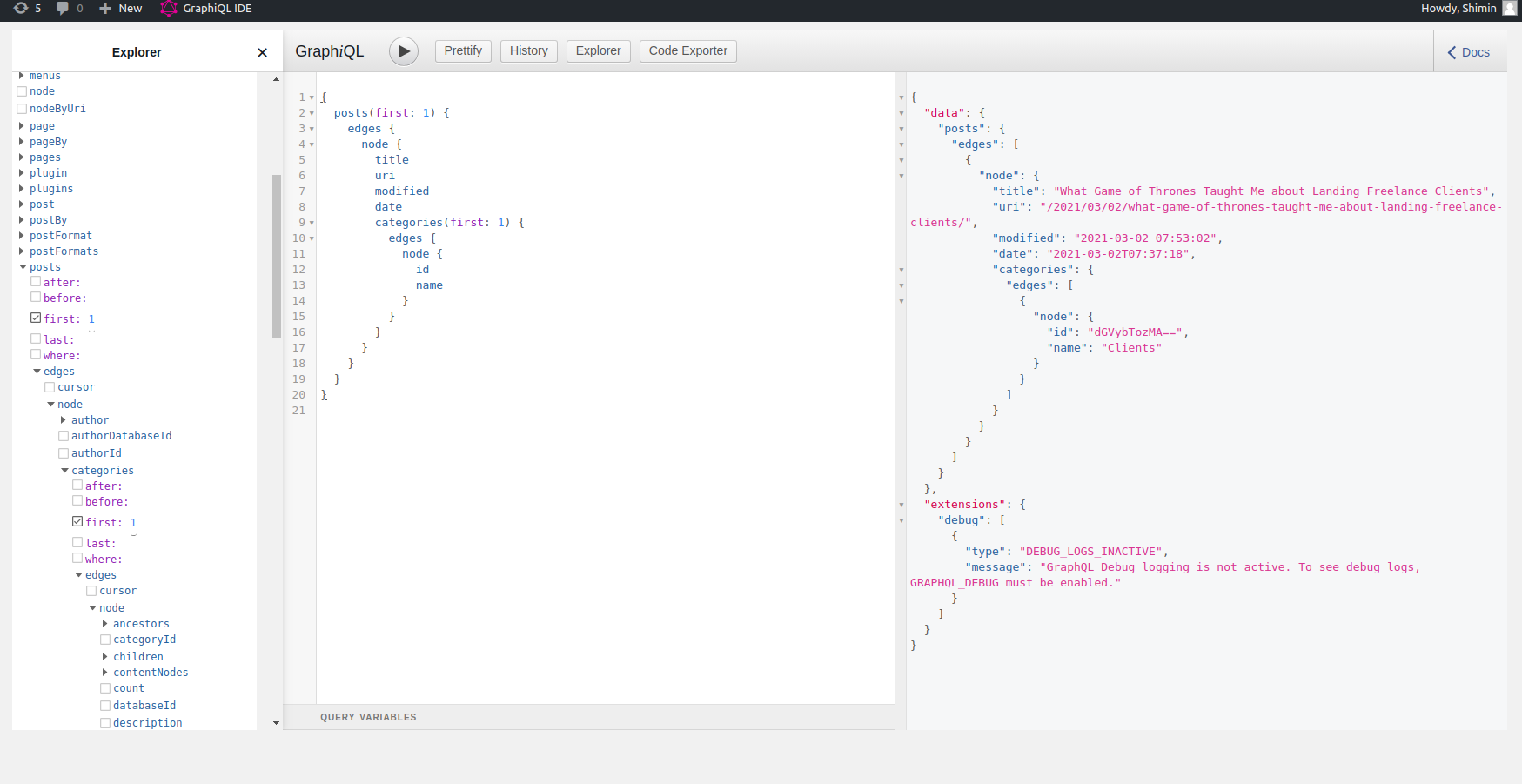
Task: Enable the posts before: argument
Action: pos(36,298)
